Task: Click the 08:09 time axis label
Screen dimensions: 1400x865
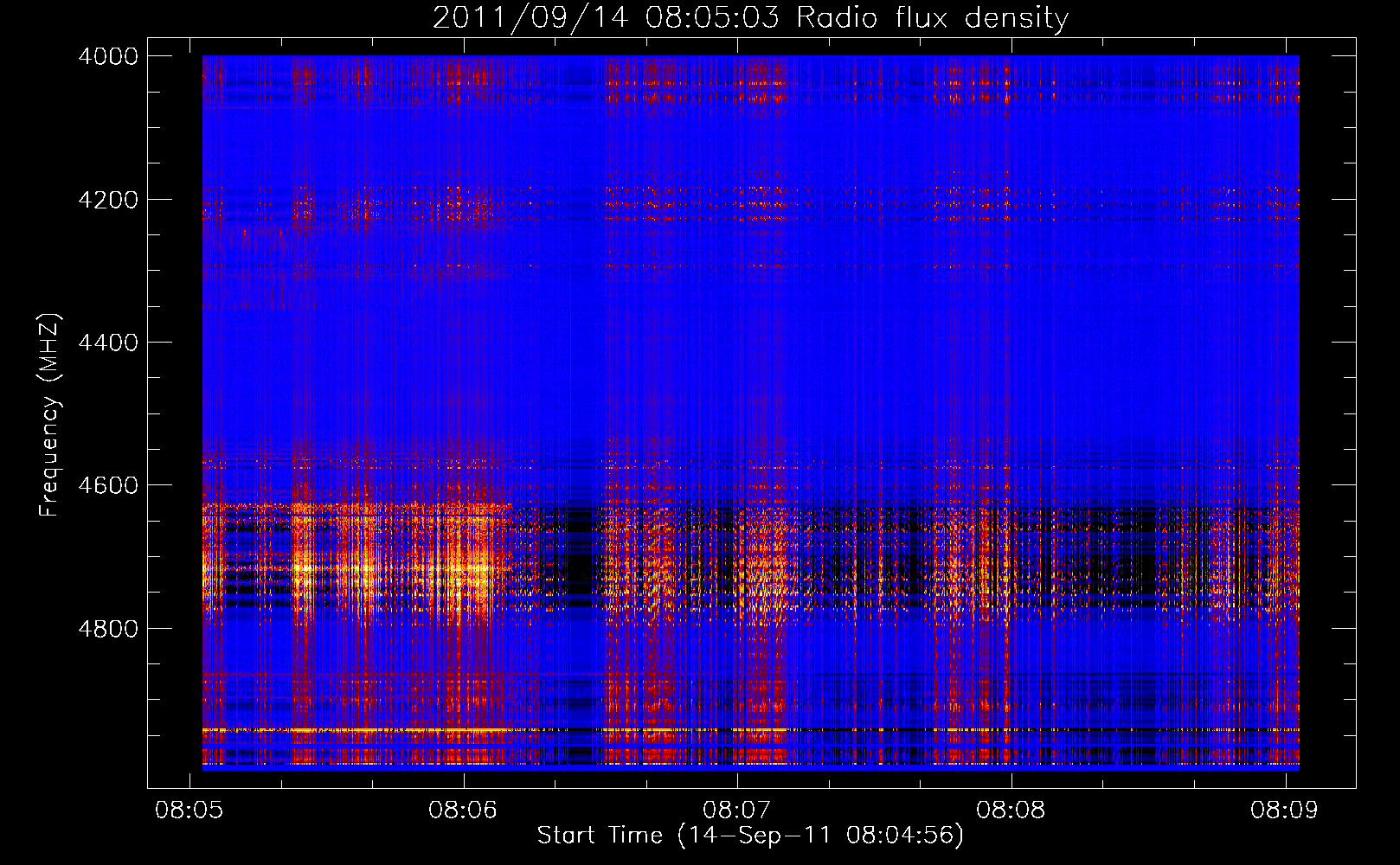Action: coord(1285,810)
